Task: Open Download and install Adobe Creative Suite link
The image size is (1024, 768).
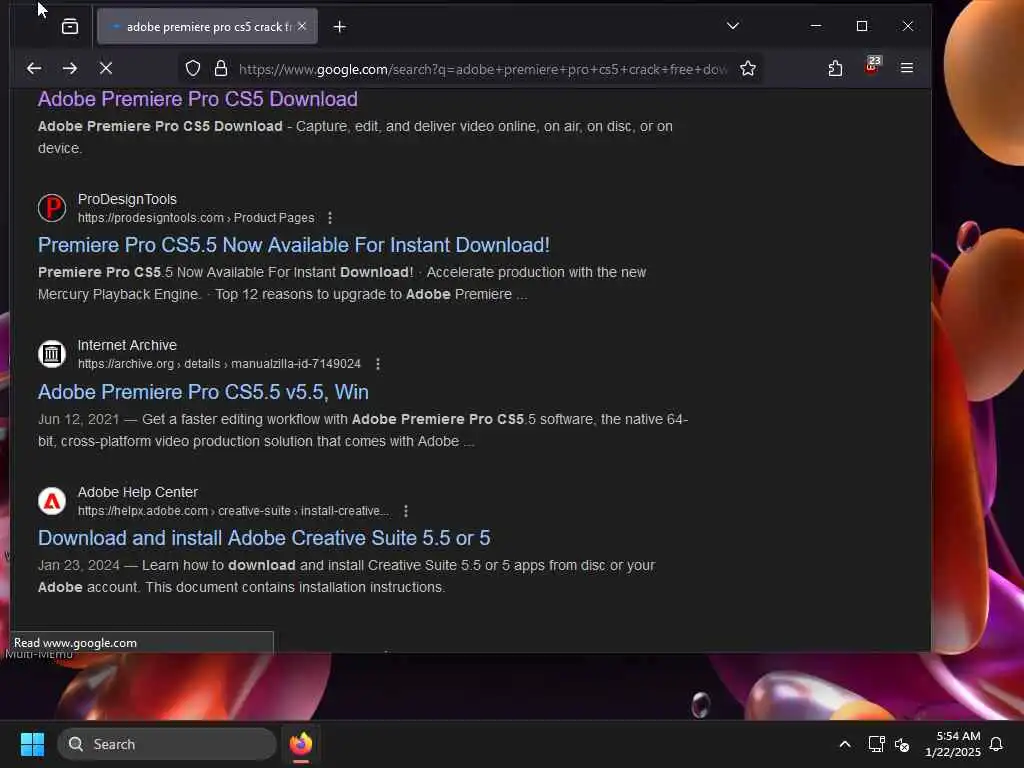Action: [264, 538]
